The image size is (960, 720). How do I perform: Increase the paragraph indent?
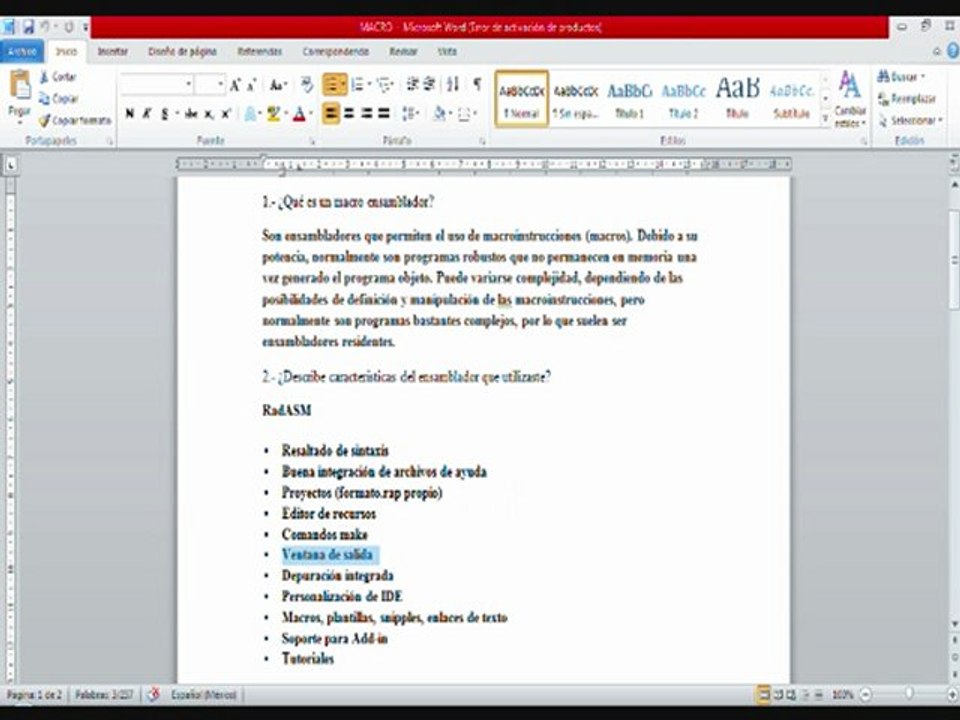click(x=429, y=84)
